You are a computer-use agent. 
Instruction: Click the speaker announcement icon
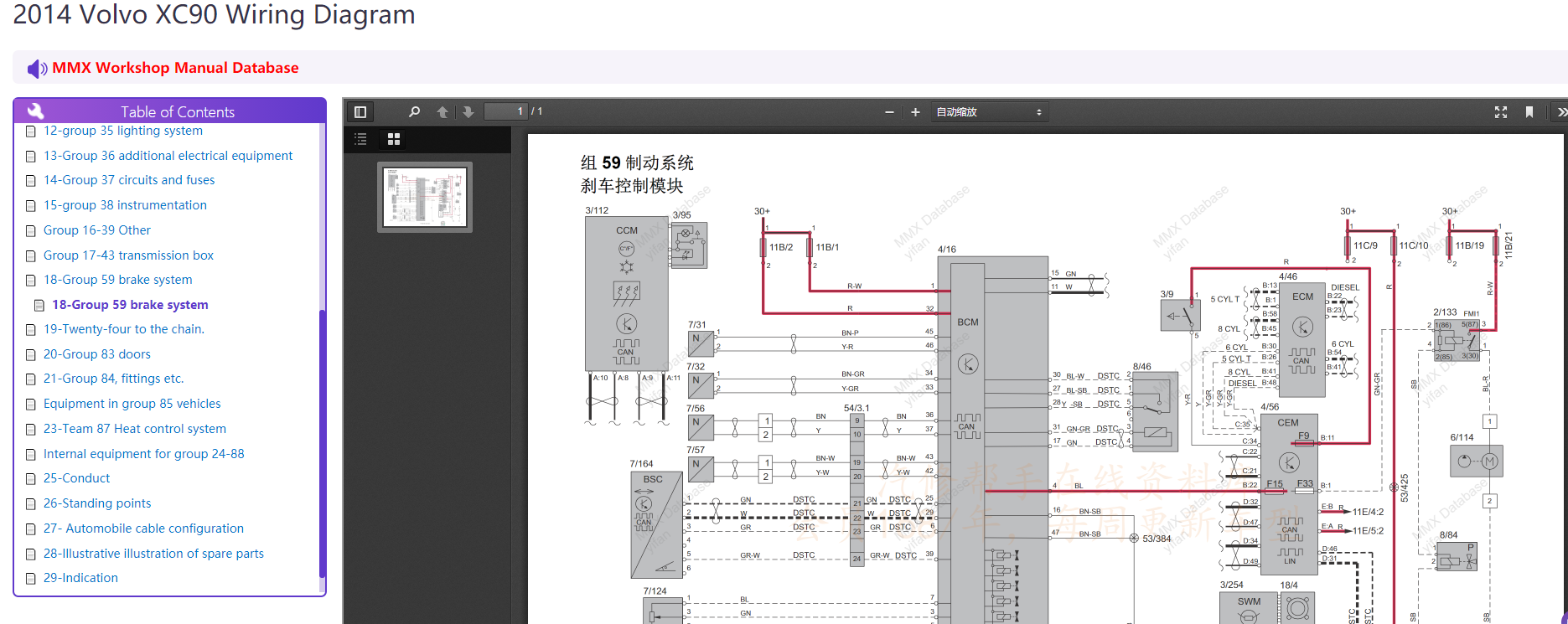click(x=37, y=69)
